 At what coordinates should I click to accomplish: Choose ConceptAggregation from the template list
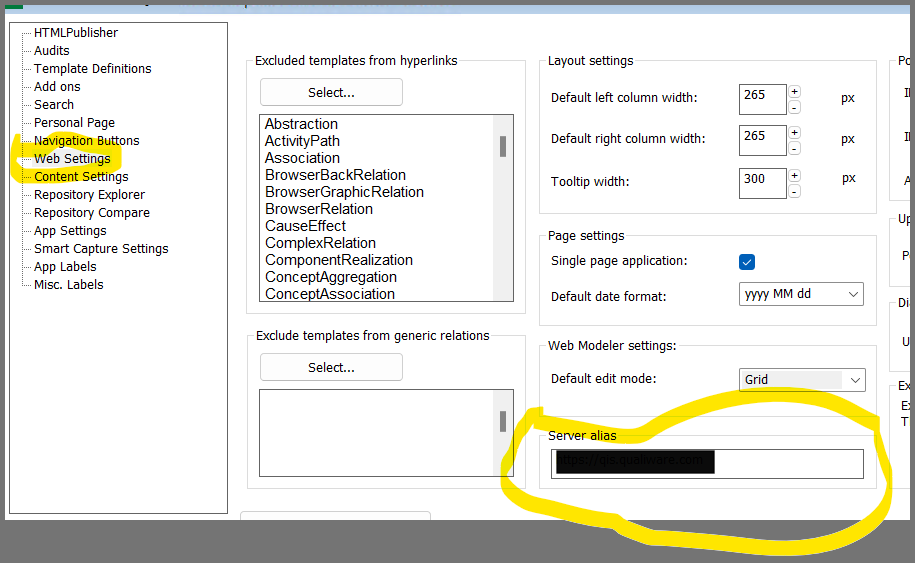click(x=330, y=277)
